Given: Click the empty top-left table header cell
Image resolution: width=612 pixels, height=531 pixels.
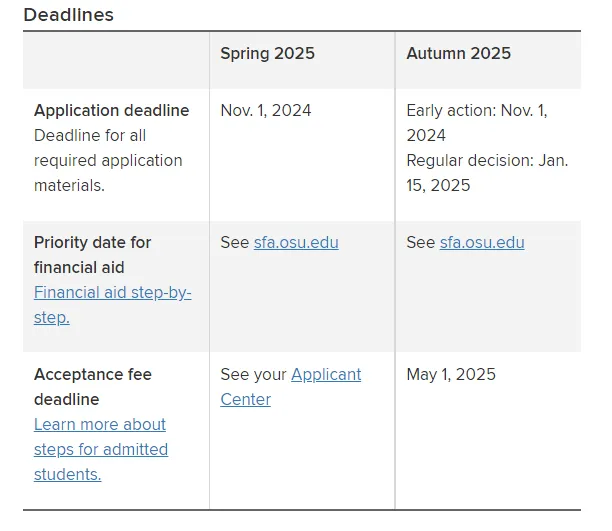Looking at the screenshot, I should pyautogui.click(x=116, y=60).
